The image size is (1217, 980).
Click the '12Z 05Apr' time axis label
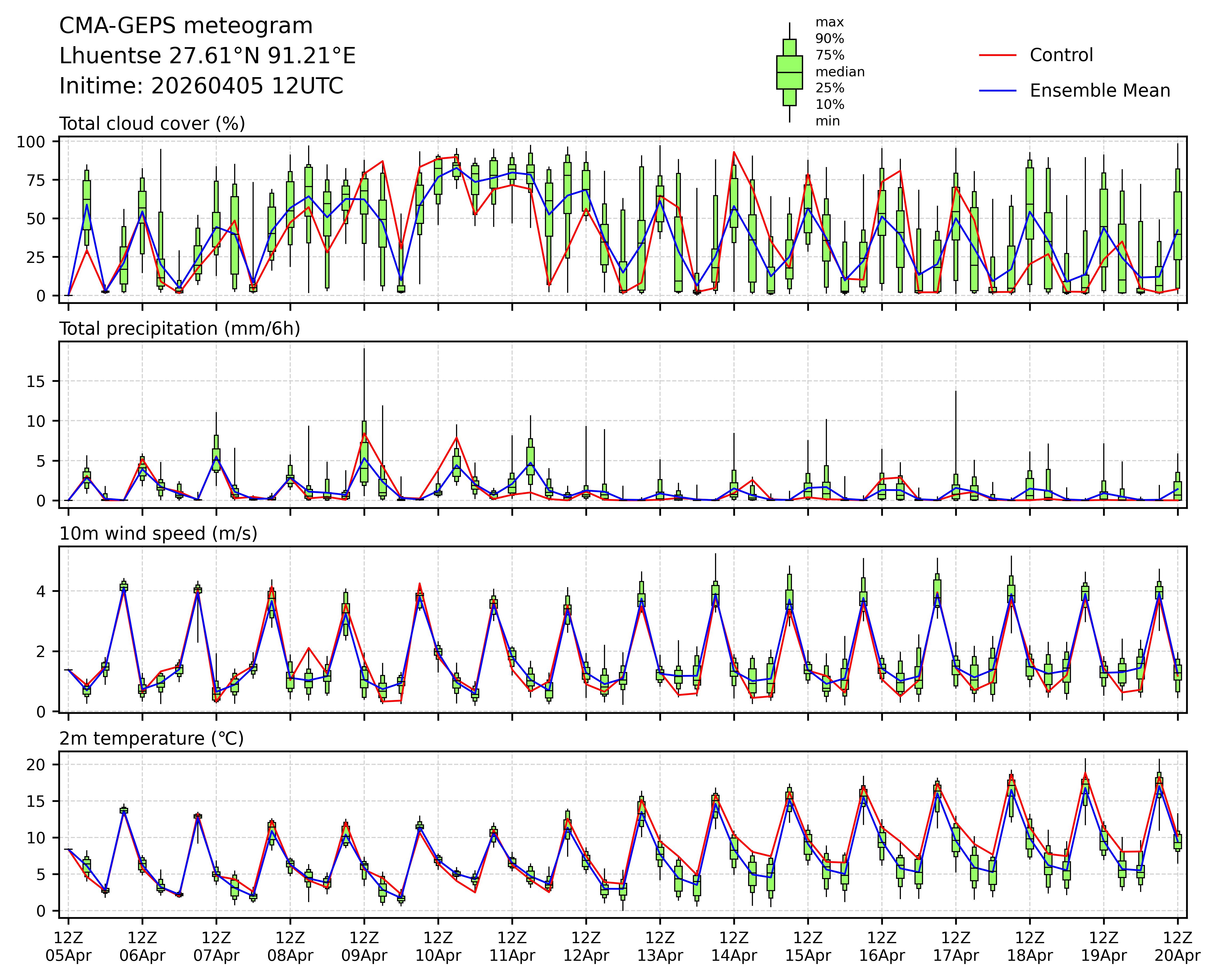point(68,947)
